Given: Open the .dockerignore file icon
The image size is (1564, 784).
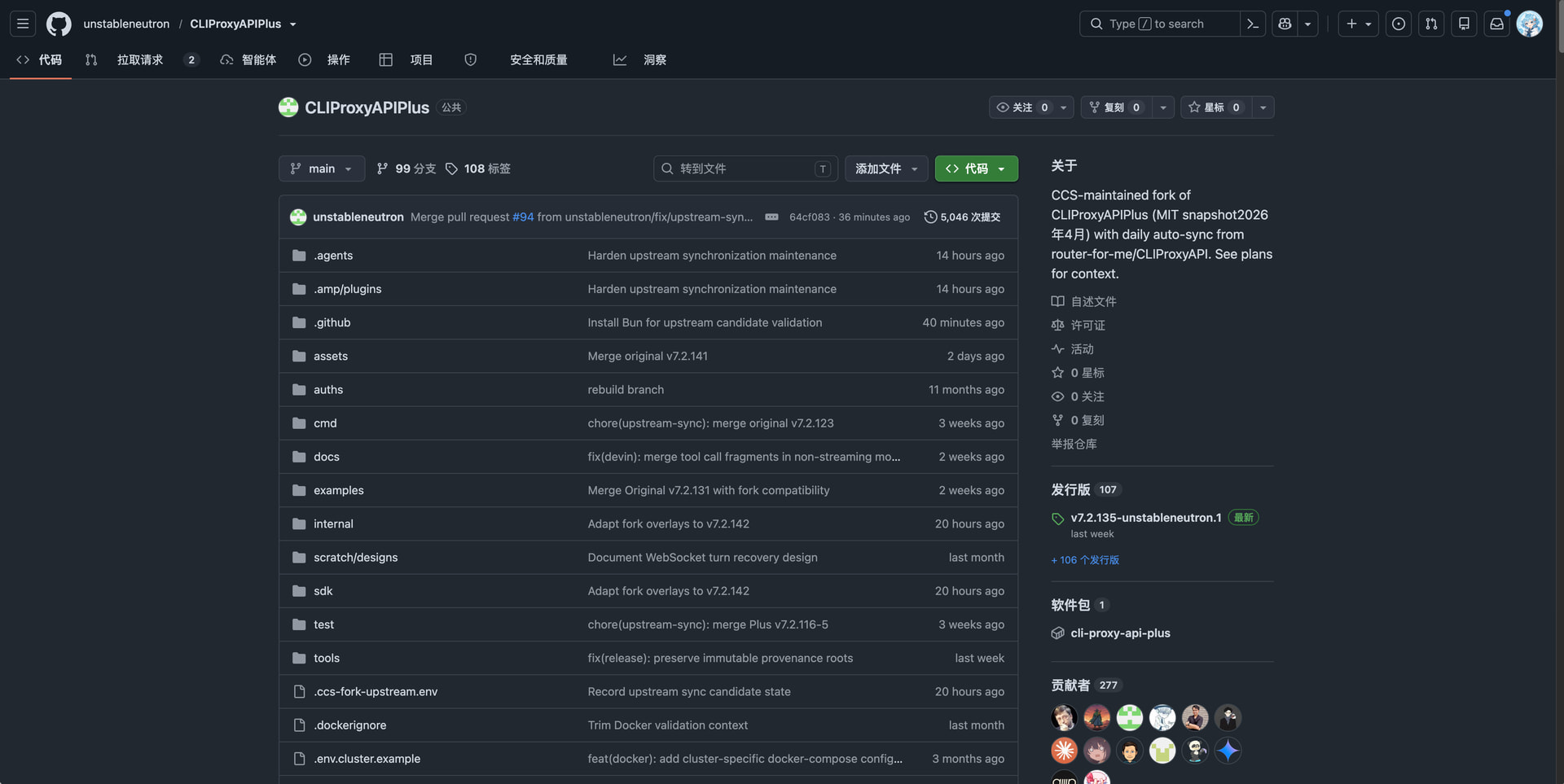Looking at the screenshot, I should (x=299, y=725).
